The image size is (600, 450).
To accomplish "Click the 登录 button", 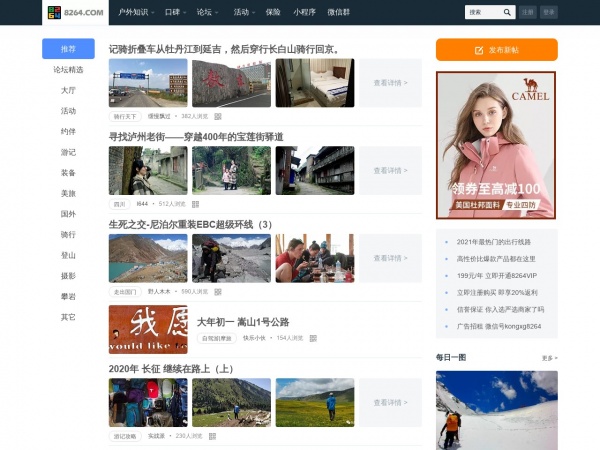I will click(549, 12).
